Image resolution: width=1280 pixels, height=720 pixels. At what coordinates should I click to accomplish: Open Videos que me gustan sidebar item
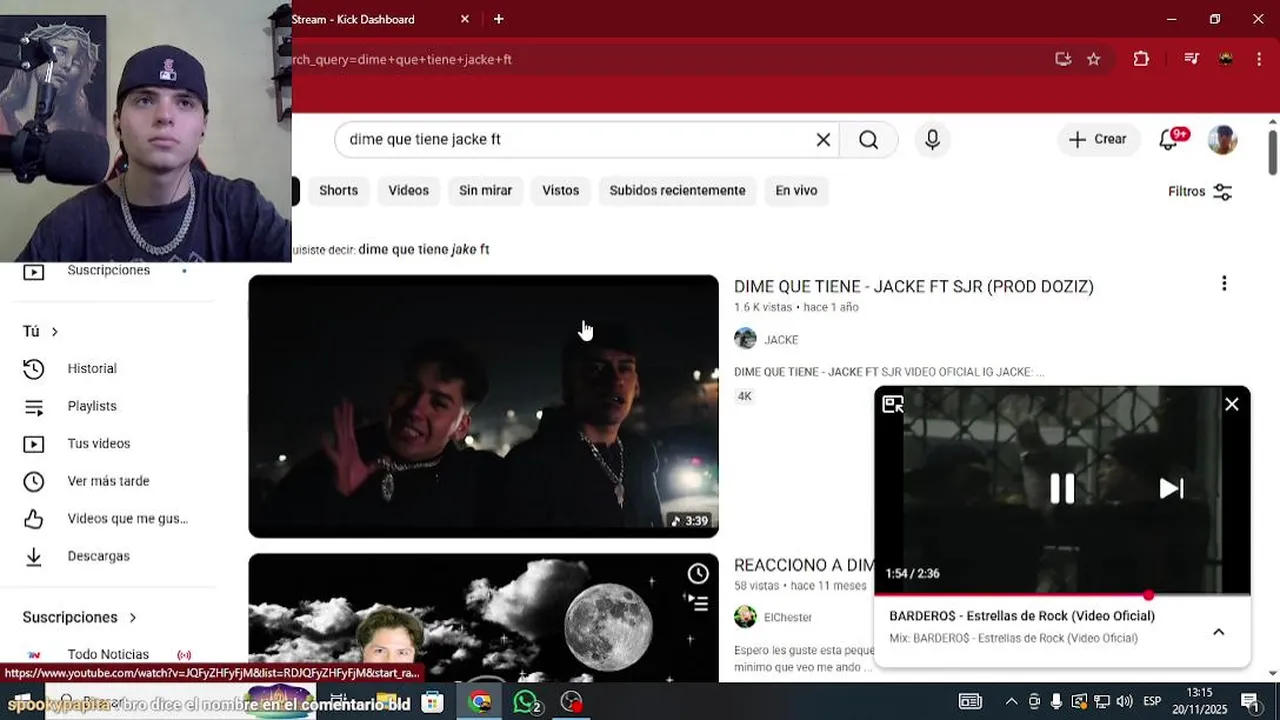127,519
